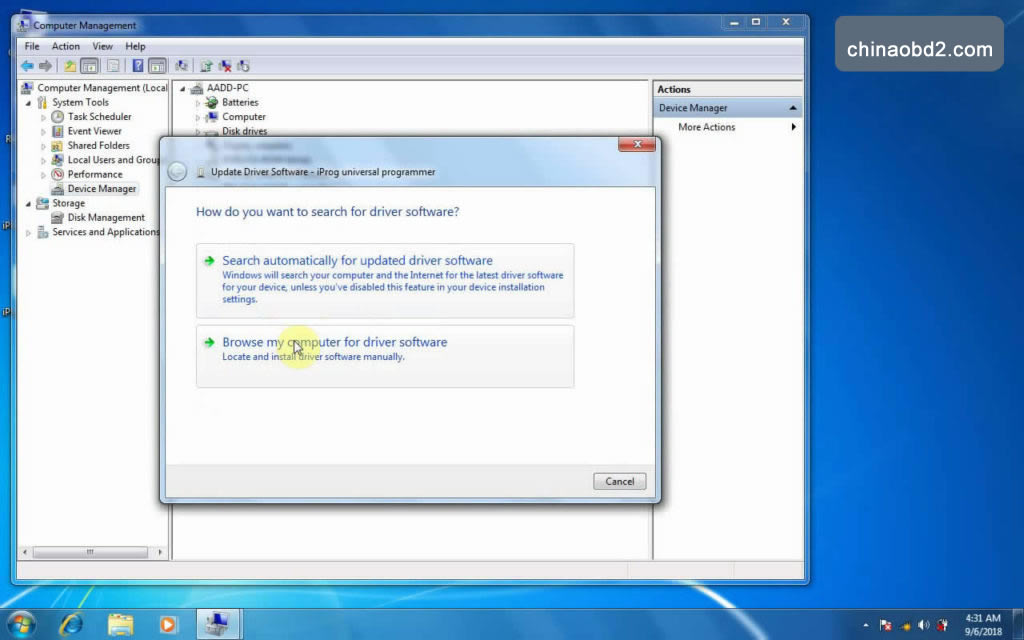Viewport: 1024px width, 640px height.
Task: Select the Performance icon
Action: coord(57,174)
